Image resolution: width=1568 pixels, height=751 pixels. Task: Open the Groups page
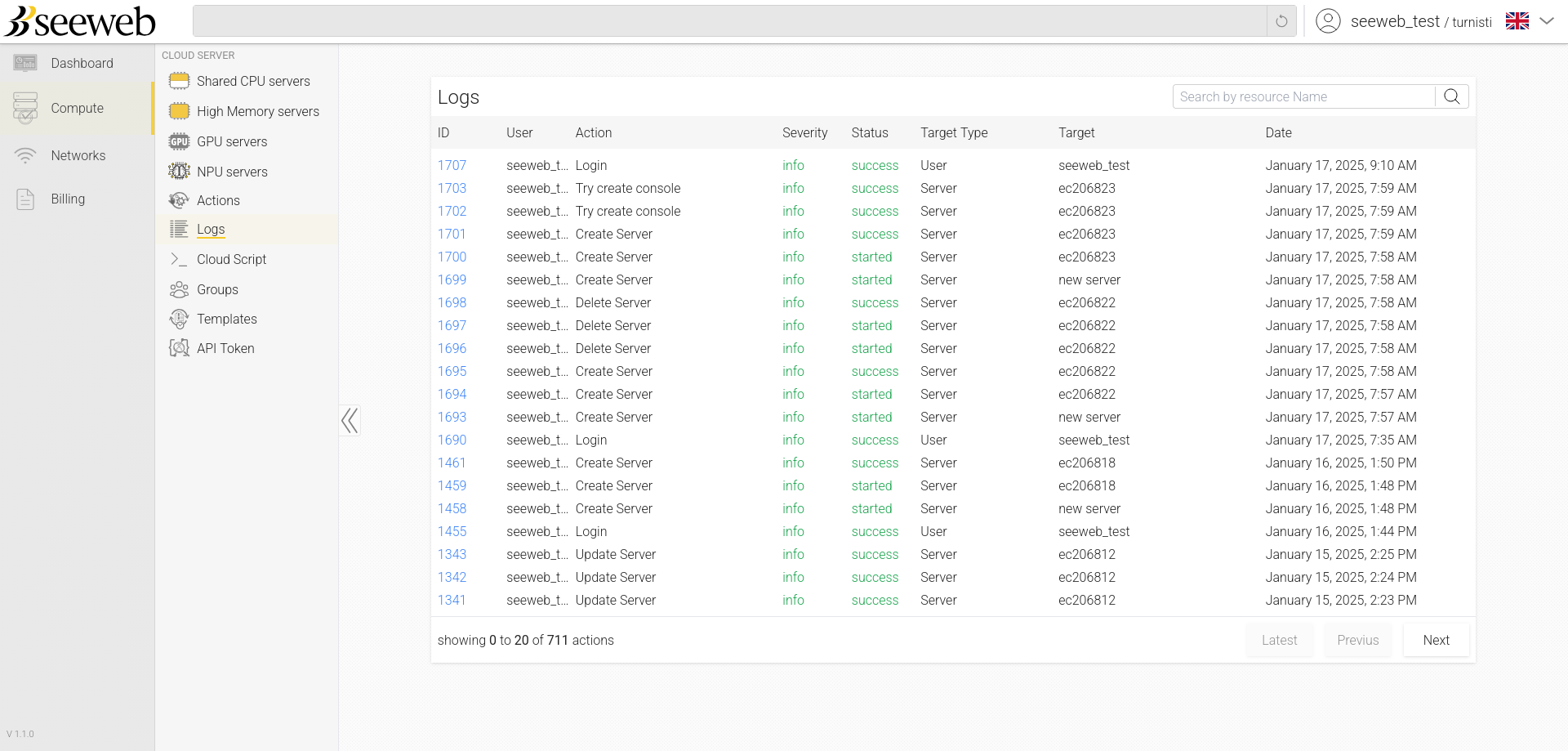pyautogui.click(x=217, y=289)
